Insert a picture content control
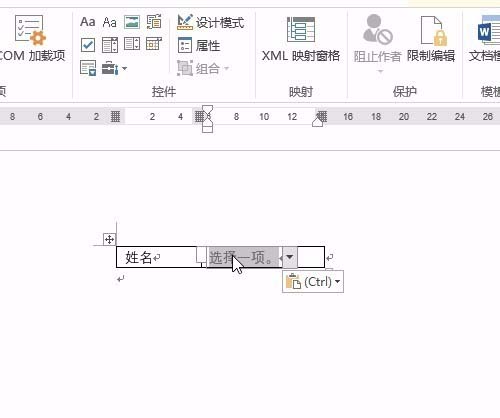 coord(132,22)
